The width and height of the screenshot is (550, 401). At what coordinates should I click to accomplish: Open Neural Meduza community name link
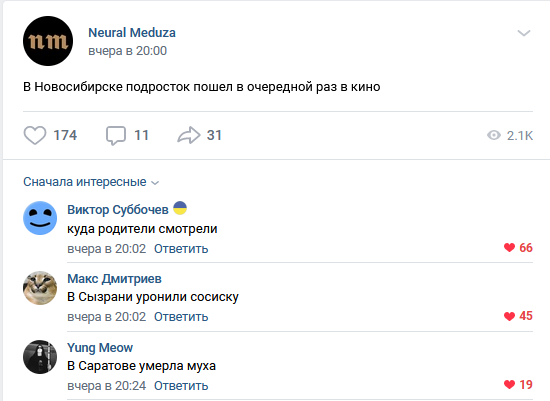132,33
